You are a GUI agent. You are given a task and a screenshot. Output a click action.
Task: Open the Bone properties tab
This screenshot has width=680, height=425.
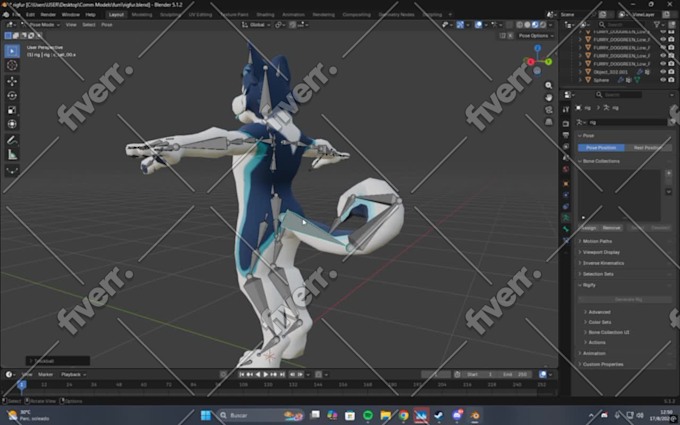pos(566,229)
